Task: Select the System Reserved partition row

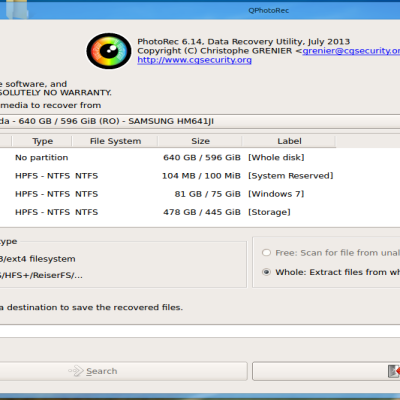Action: pos(200,176)
